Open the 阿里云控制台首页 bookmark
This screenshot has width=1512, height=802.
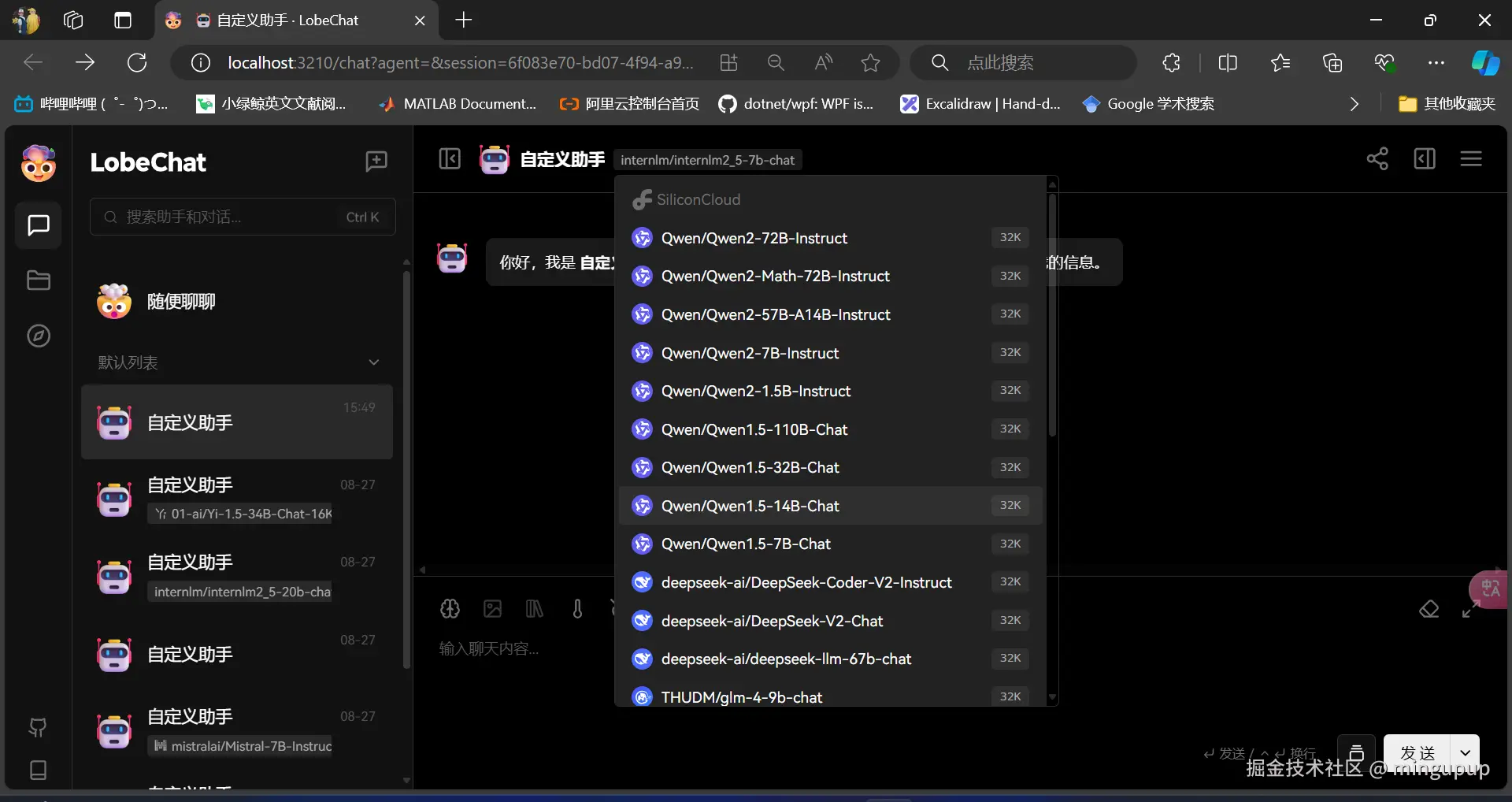point(629,104)
